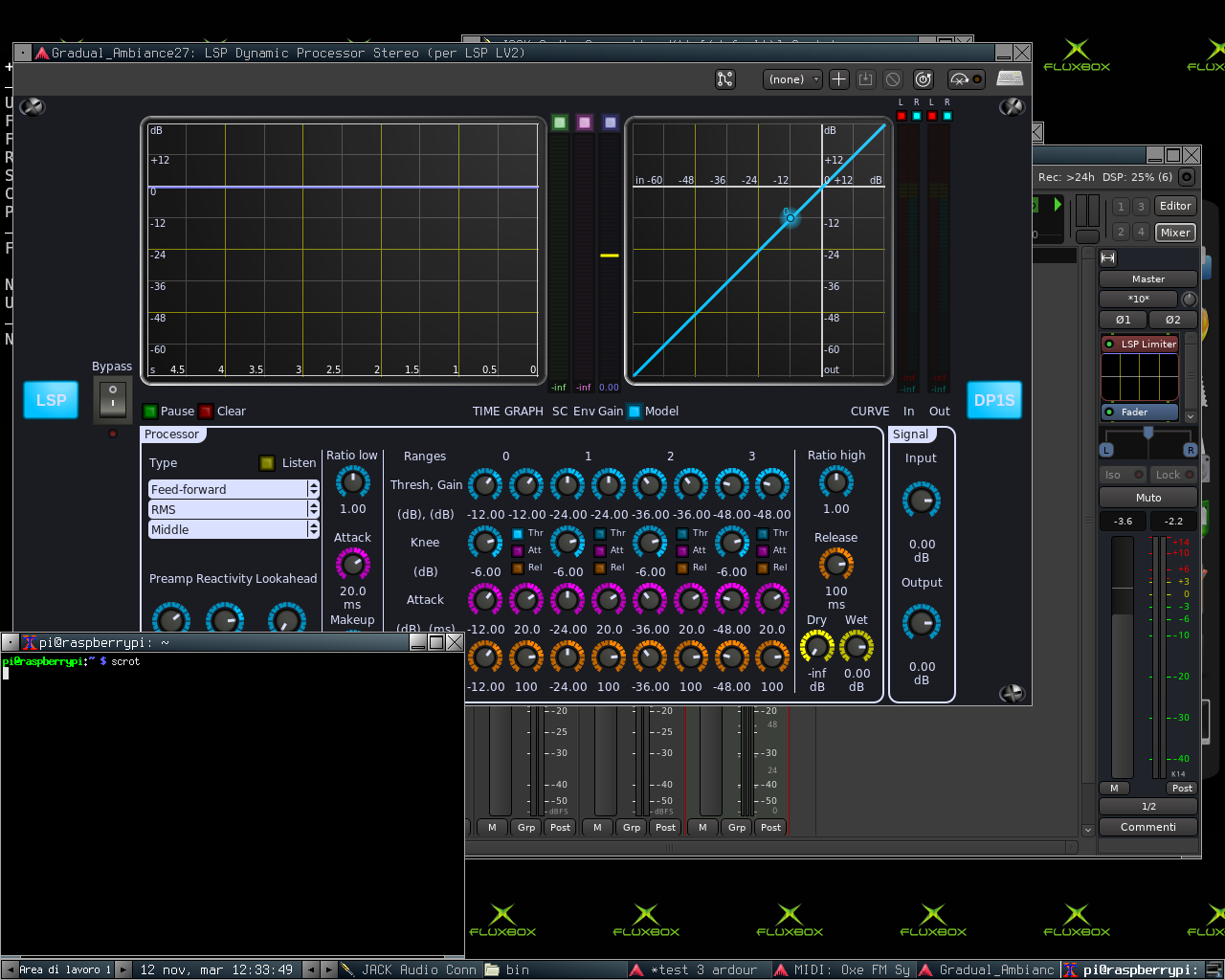Click the red Clear button
The image size is (1225, 980).
[x=206, y=412]
